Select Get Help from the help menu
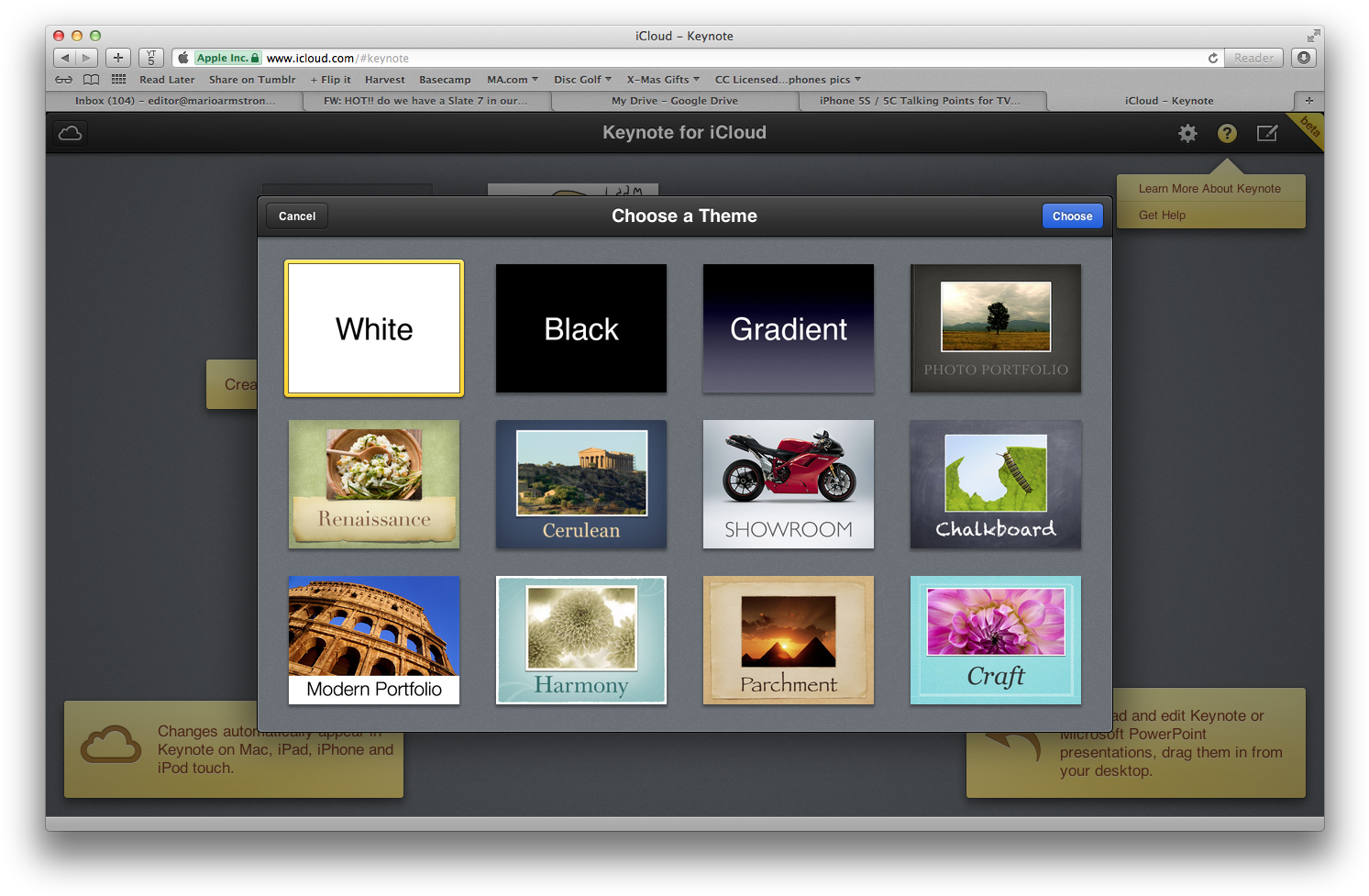1369x896 pixels. 1162,216
